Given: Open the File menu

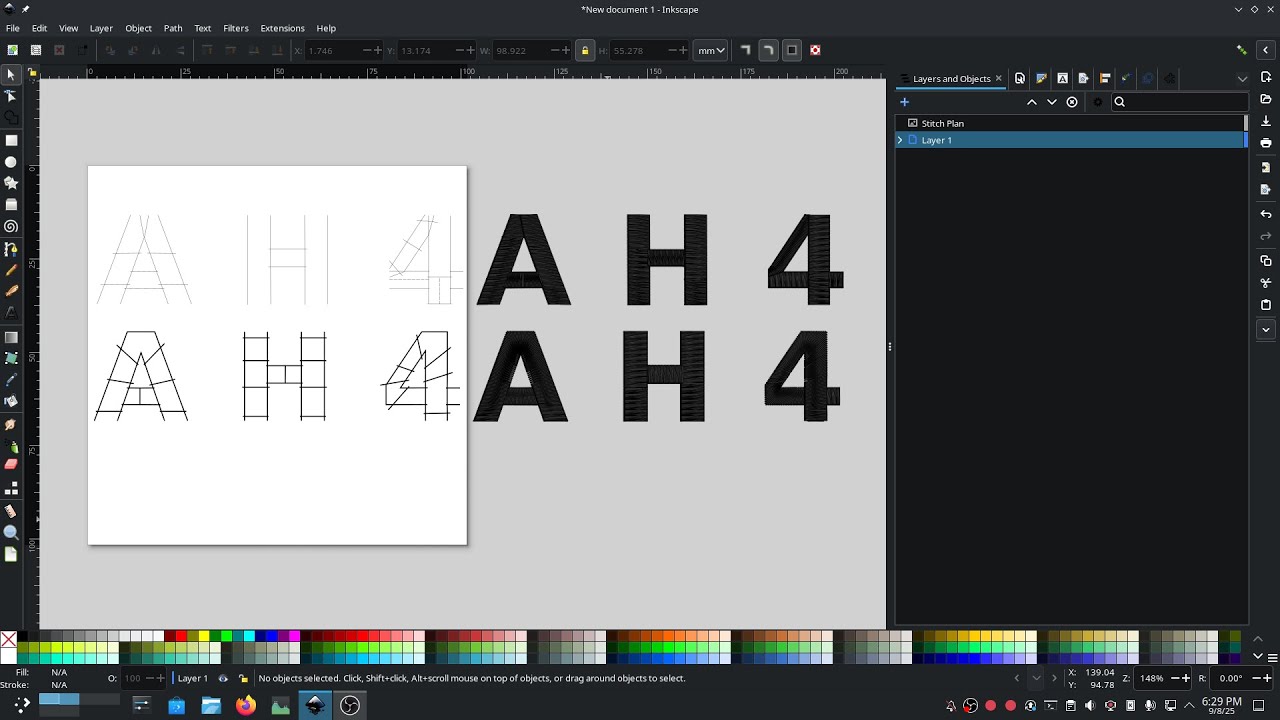Looking at the screenshot, I should point(13,28).
